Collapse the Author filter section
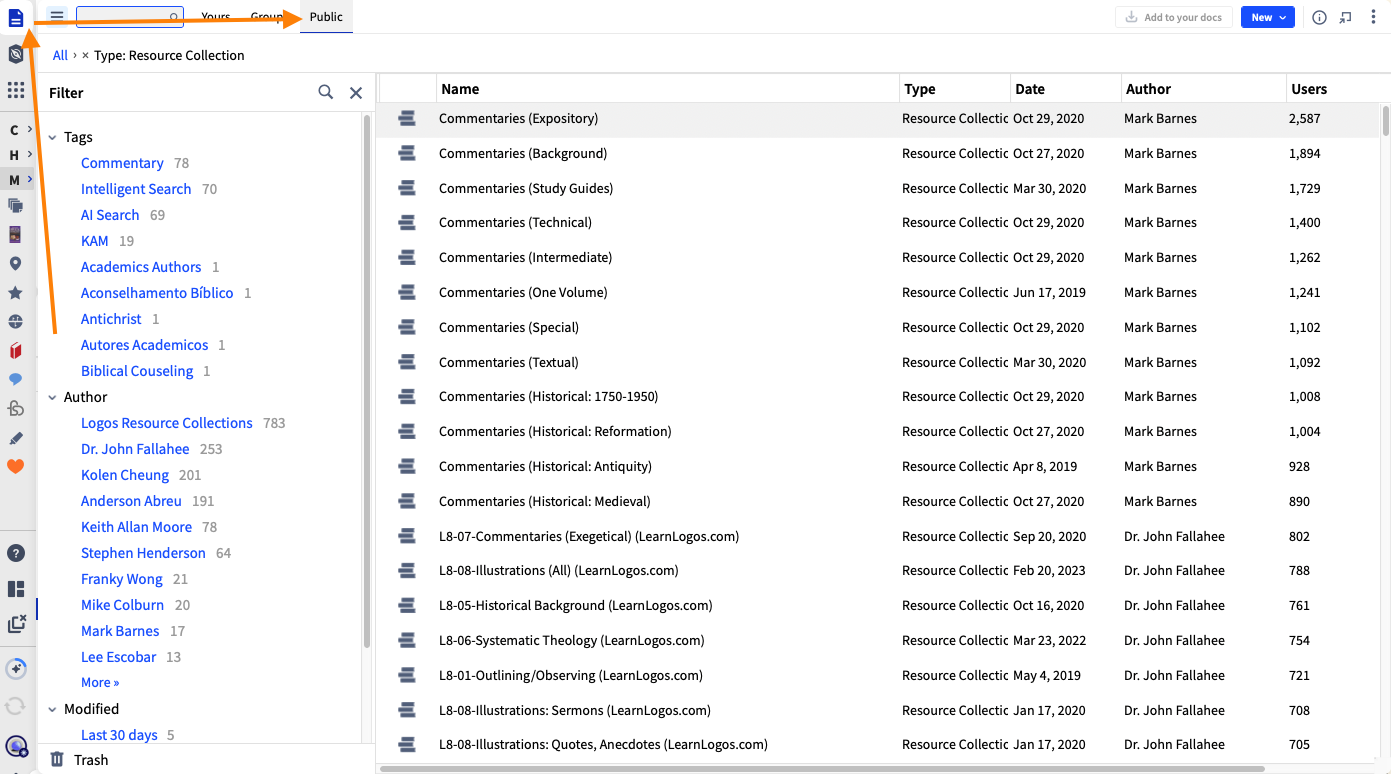This screenshot has width=1391, height=774. point(53,397)
